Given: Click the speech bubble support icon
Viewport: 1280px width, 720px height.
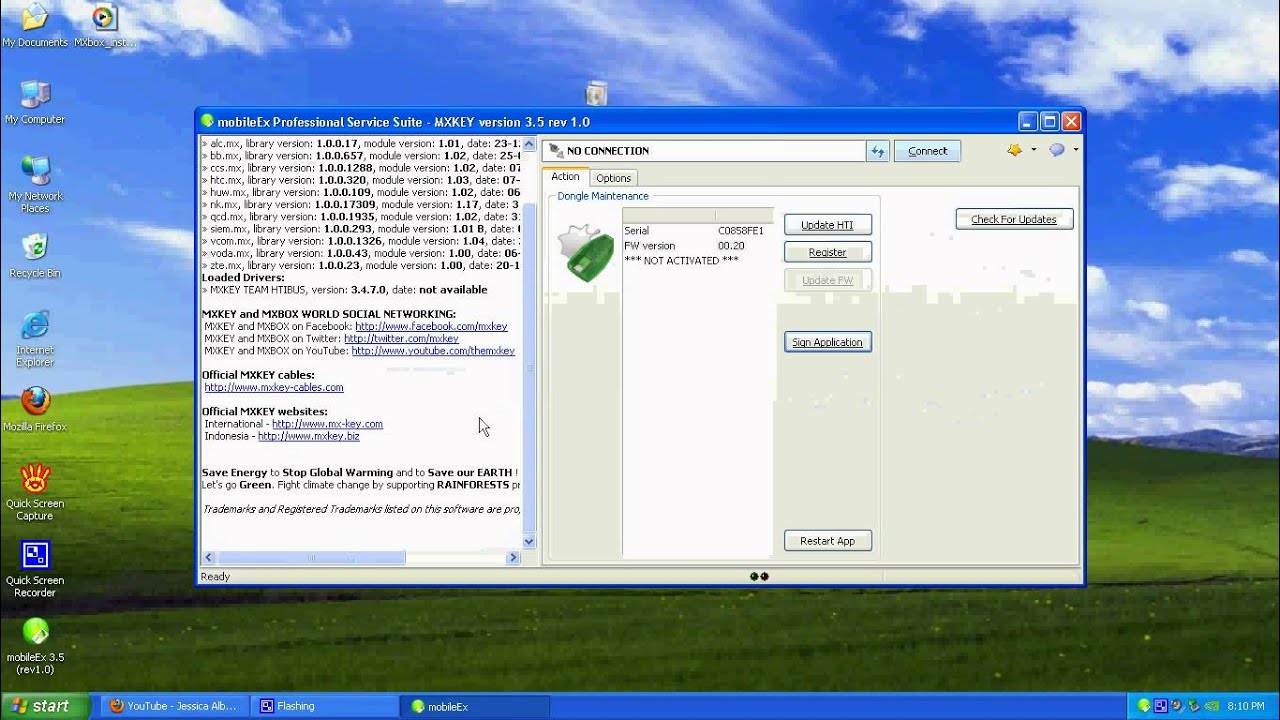Looking at the screenshot, I should (1057, 150).
